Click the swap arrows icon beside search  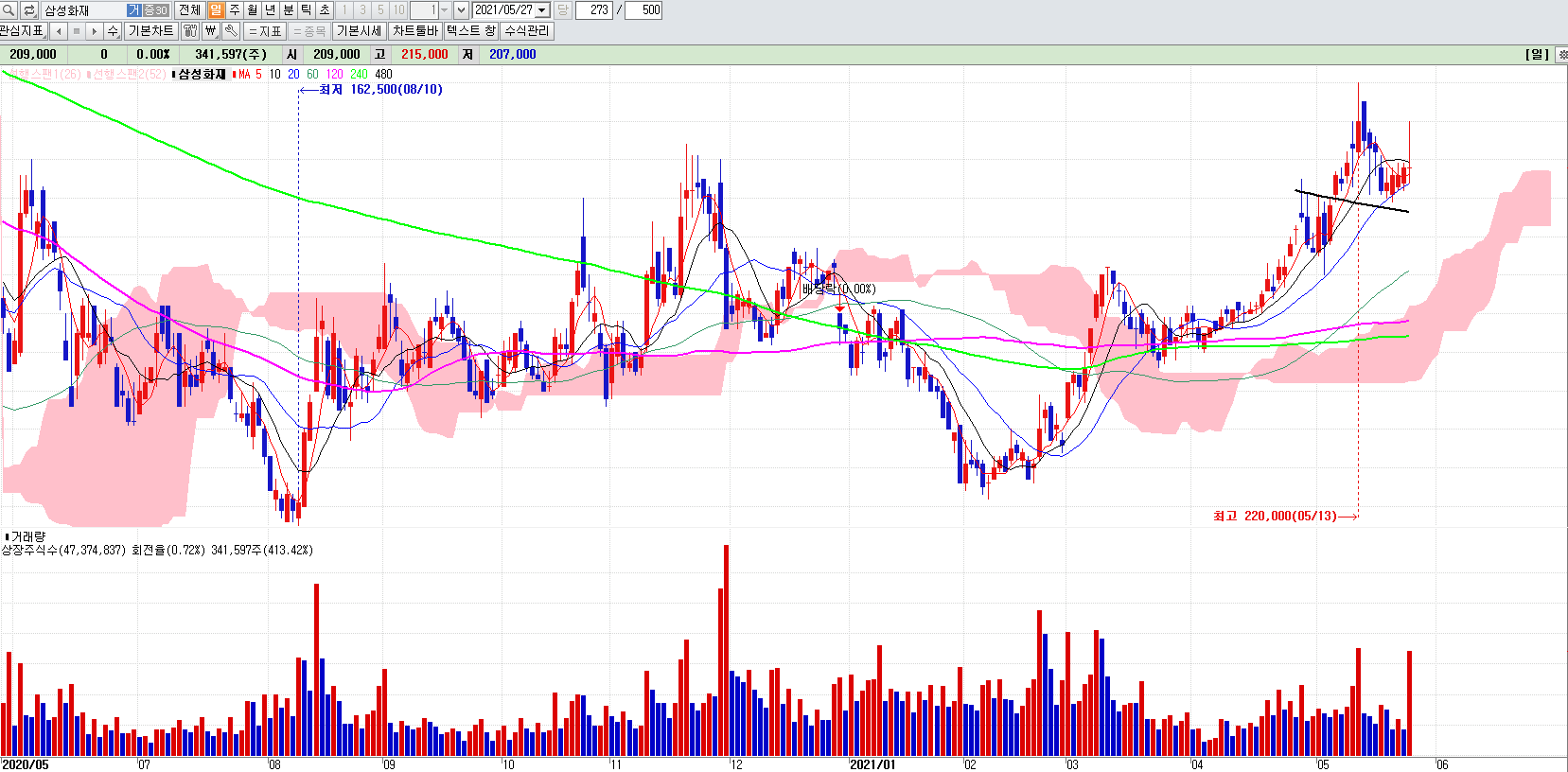point(29,10)
